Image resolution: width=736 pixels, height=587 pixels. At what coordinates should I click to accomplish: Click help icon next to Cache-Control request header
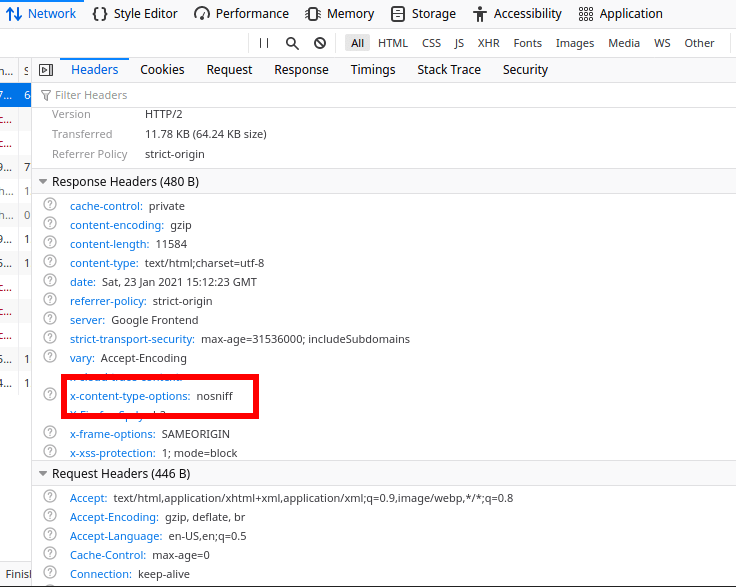pos(50,553)
